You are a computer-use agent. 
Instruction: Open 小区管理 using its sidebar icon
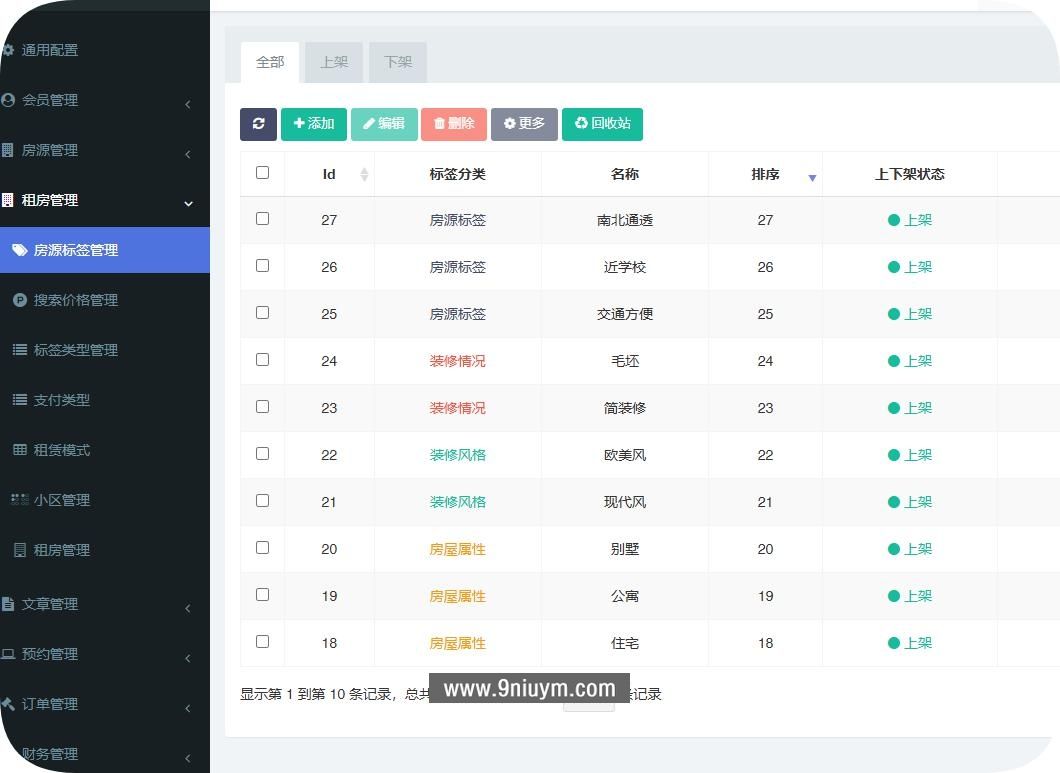pos(22,500)
